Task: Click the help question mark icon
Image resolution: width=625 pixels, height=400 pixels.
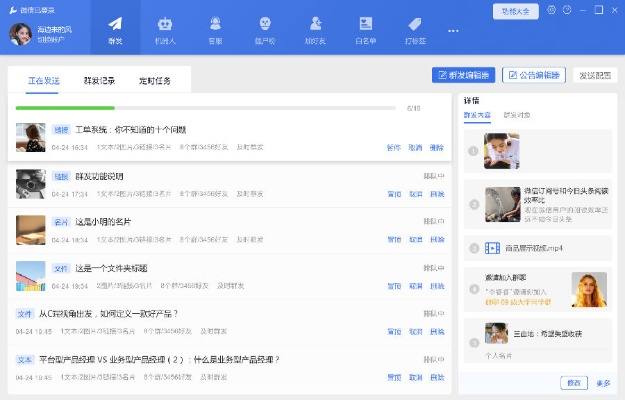Action: coord(567,10)
